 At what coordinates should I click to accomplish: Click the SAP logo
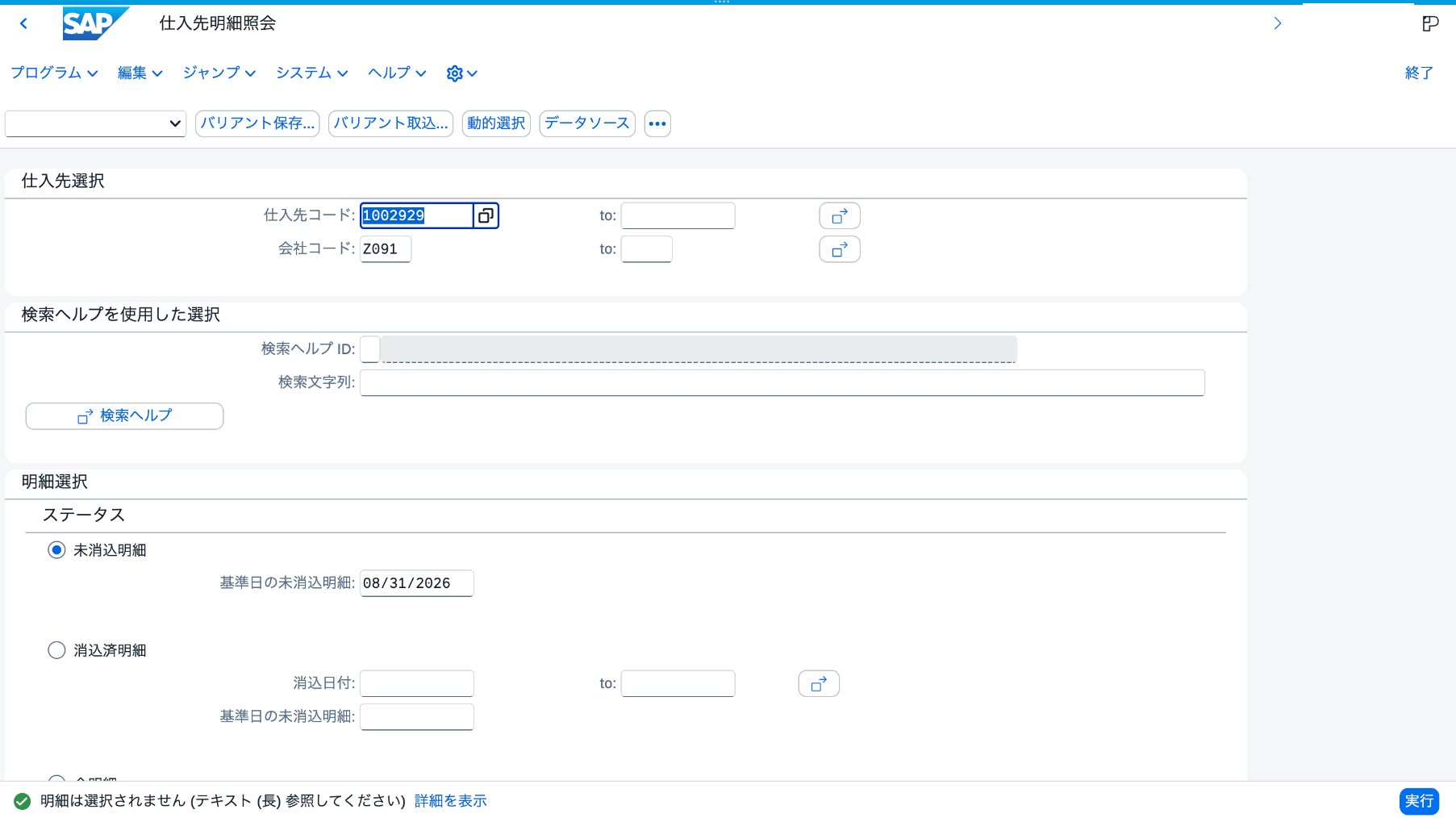pos(95,23)
